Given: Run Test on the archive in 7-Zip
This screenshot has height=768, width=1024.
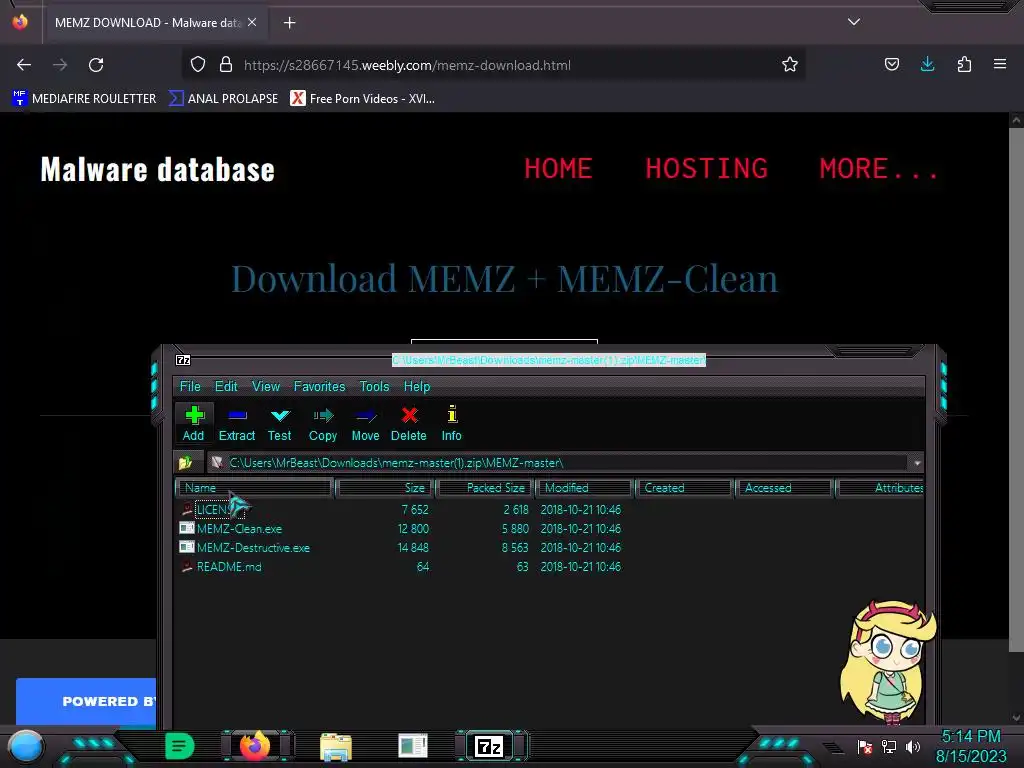Looking at the screenshot, I should pos(280,423).
